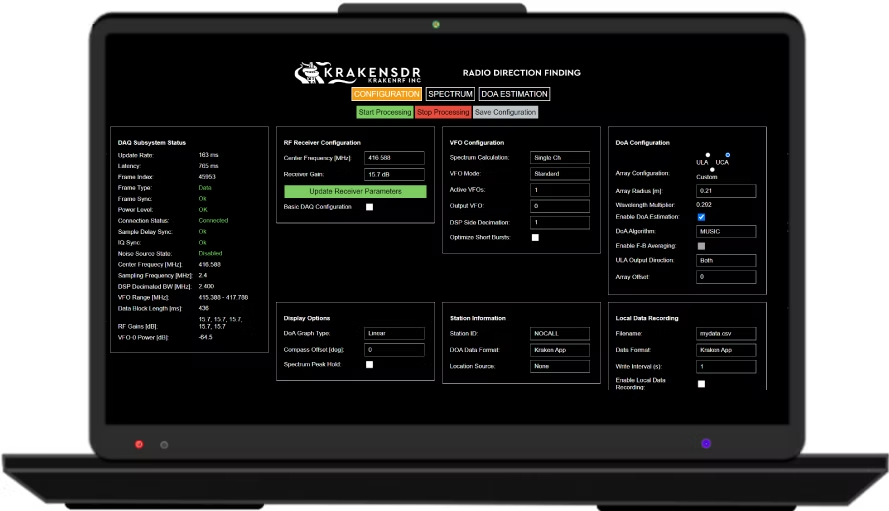The image size is (889, 511).
Task: Uncheck Enable DoA Estimation checkbox
Action: 701,217
